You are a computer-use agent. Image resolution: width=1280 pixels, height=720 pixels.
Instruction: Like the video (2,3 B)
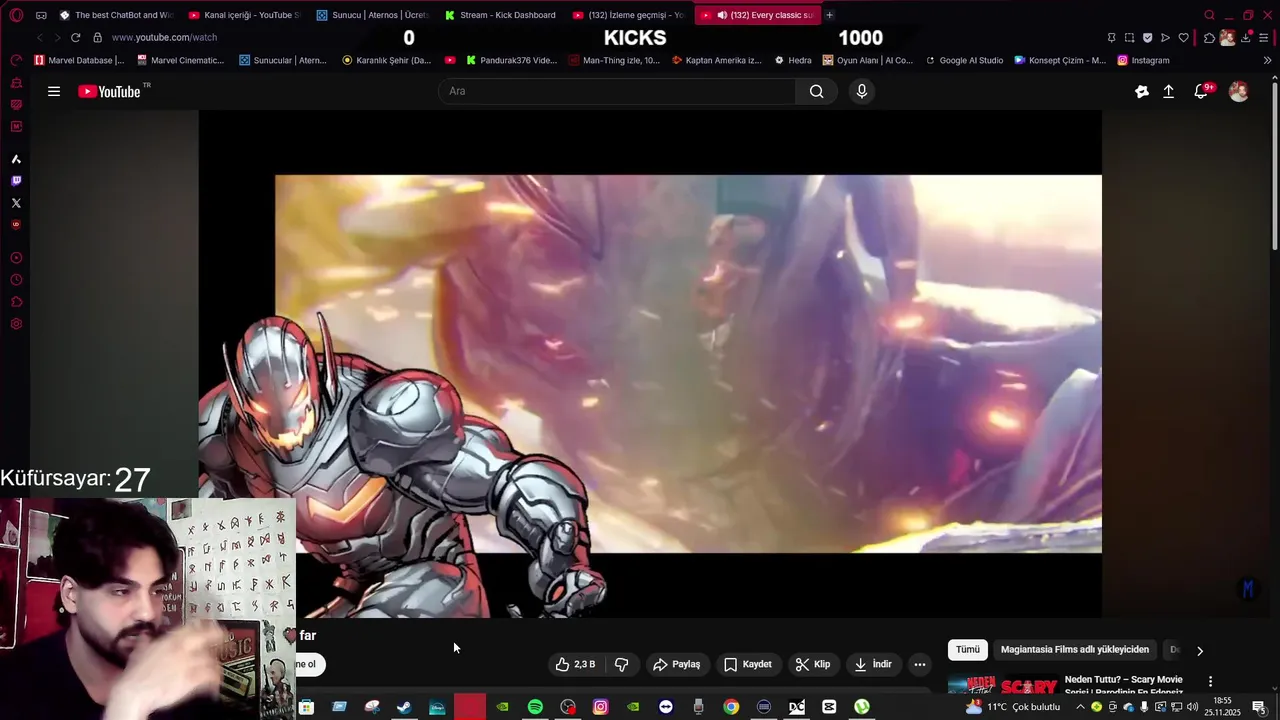click(576, 664)
